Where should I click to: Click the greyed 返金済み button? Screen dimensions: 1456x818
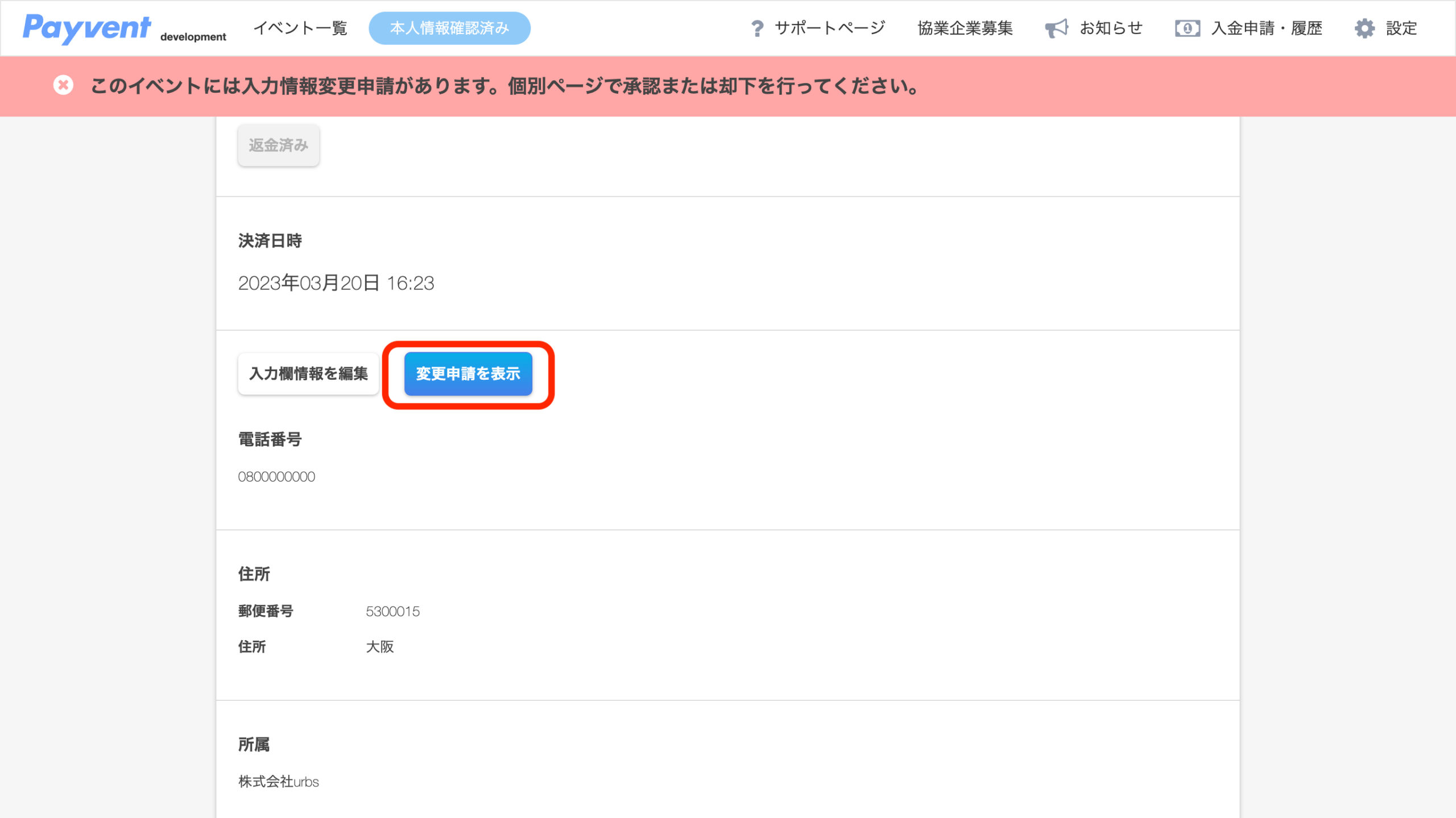click(278, 145)
